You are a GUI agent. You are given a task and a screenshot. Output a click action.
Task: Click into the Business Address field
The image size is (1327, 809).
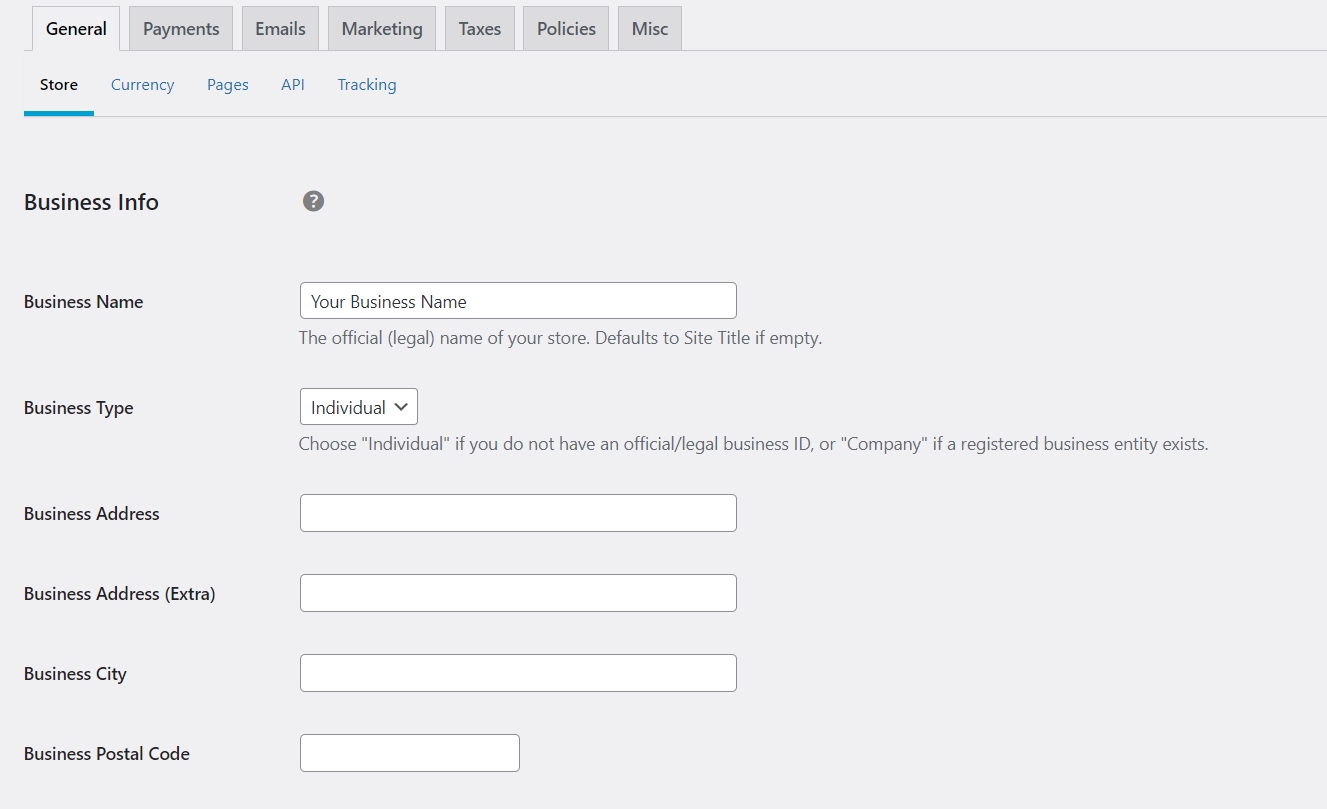click(x=518, y=513)
